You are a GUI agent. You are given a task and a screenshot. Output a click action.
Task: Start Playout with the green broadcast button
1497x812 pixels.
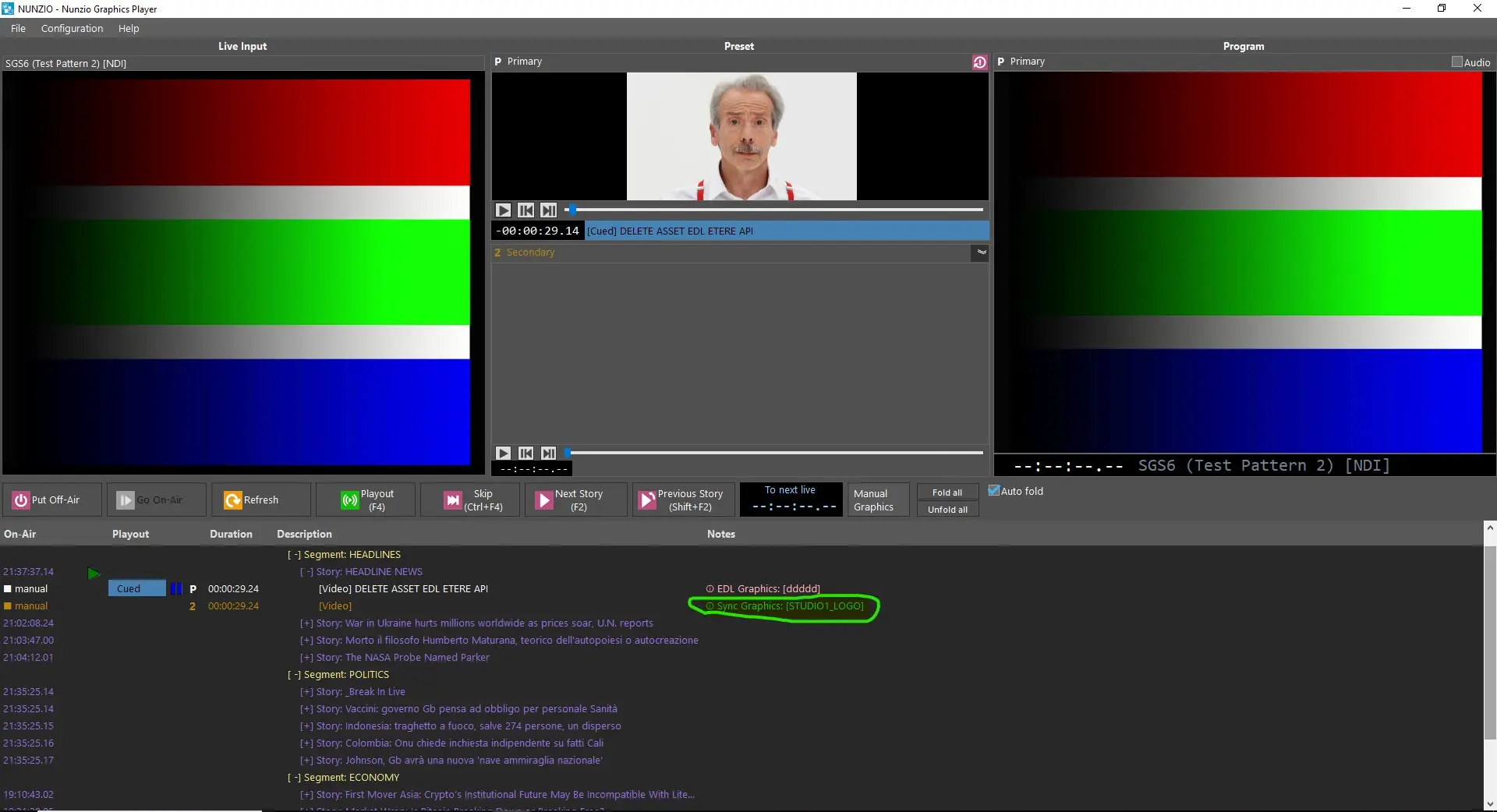pos(367,500)
